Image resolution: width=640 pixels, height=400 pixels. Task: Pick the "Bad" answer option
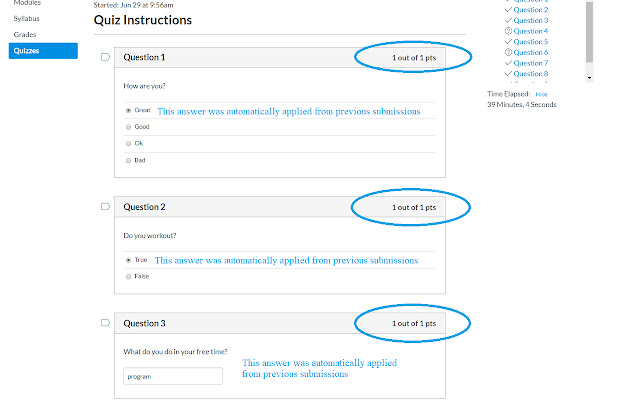pos(128,160)
